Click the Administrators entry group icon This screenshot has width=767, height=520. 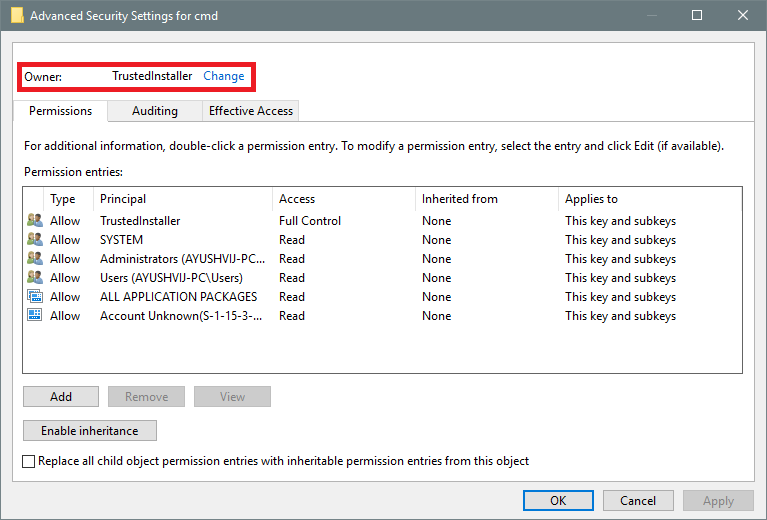35,259
